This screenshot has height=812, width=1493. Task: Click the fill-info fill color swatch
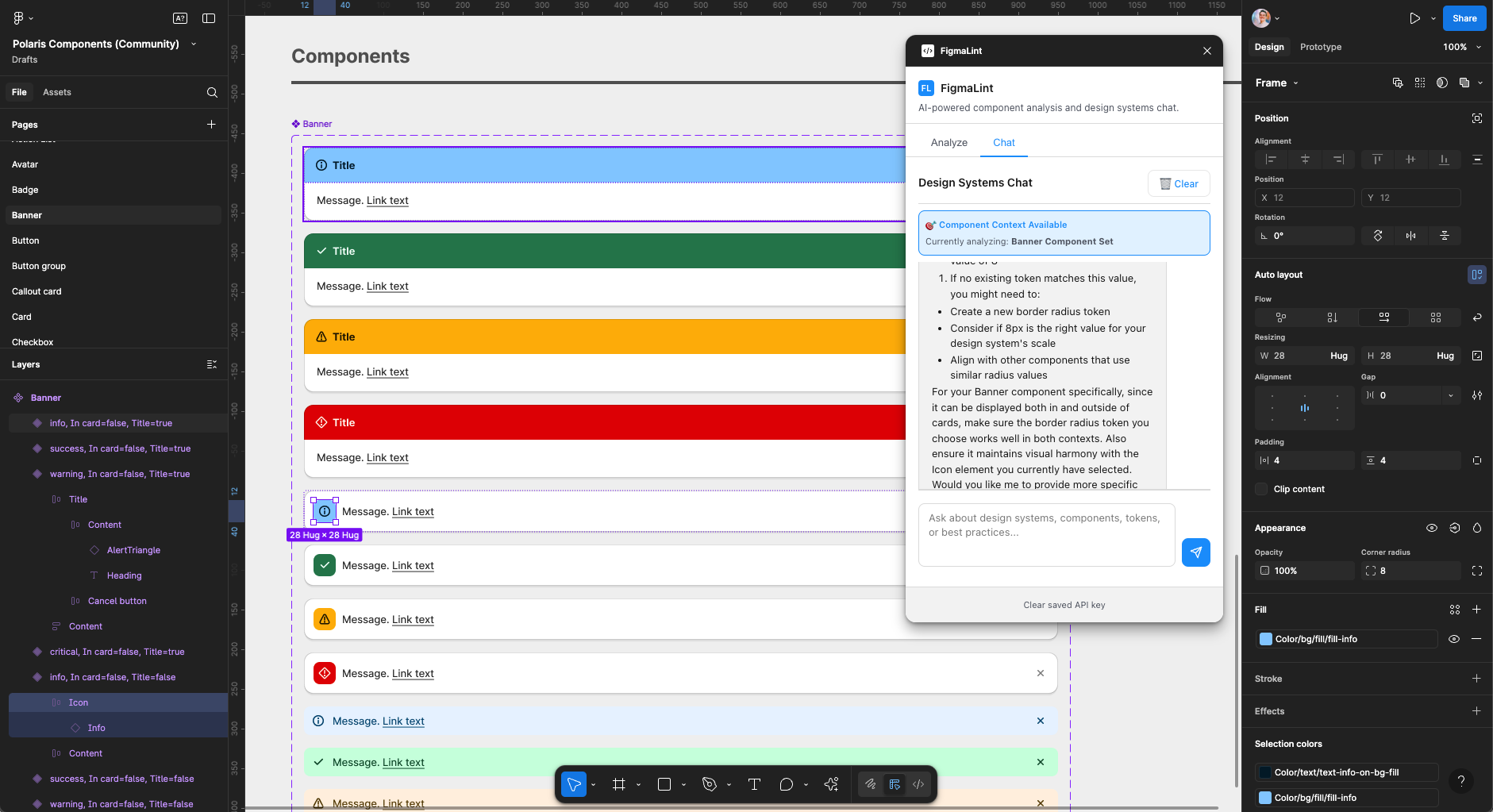coord(1266,639)
